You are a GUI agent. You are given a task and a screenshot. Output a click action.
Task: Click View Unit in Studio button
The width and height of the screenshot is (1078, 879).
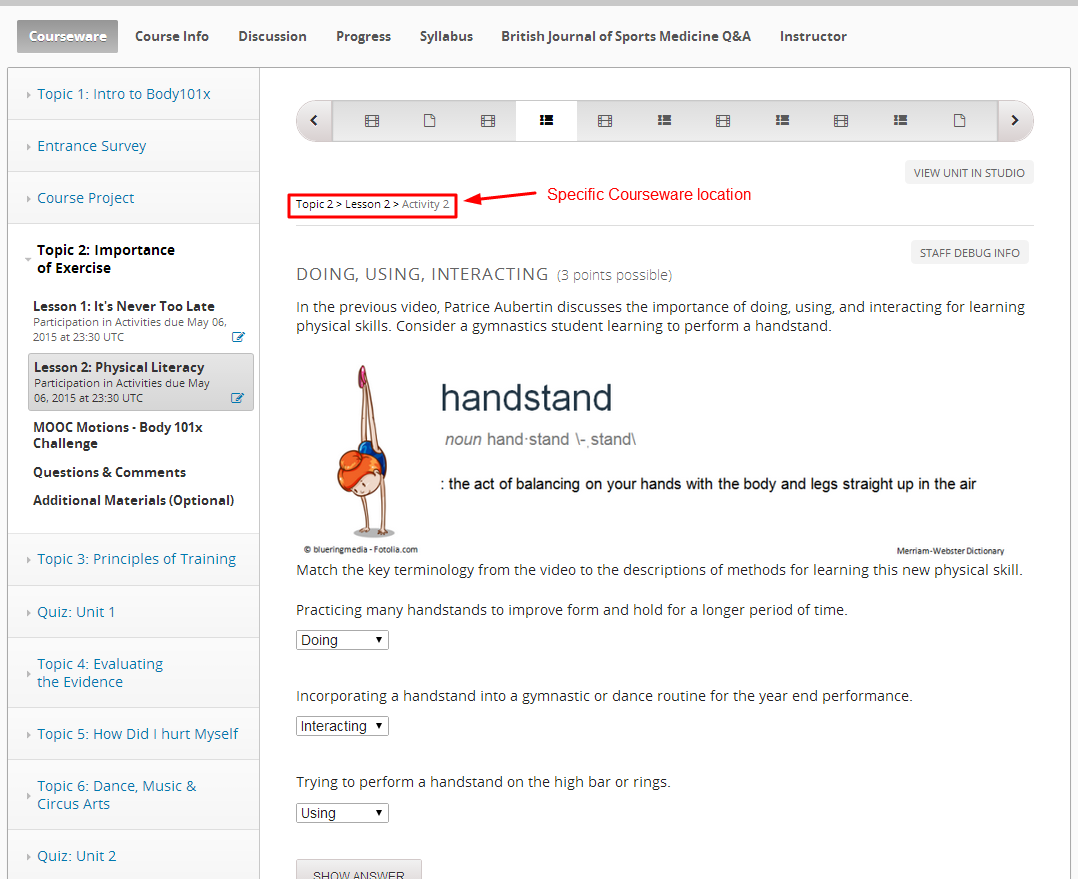coord(969,173)
